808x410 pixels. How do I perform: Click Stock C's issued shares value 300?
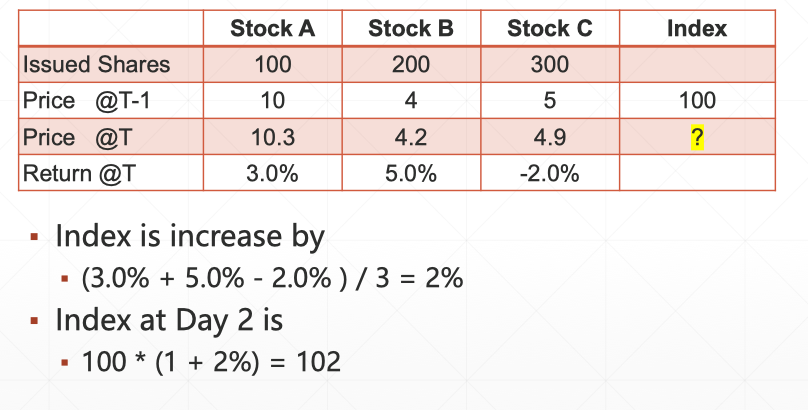(x=550, y=65)
